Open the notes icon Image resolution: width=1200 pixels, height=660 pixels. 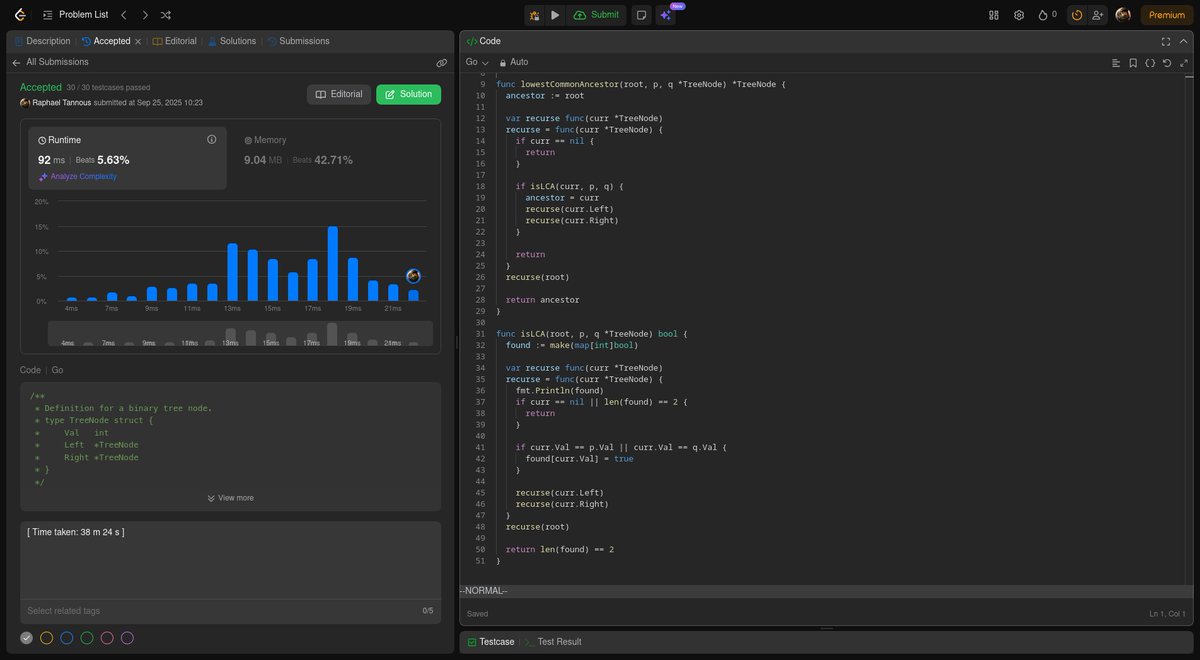coord(641,15)
